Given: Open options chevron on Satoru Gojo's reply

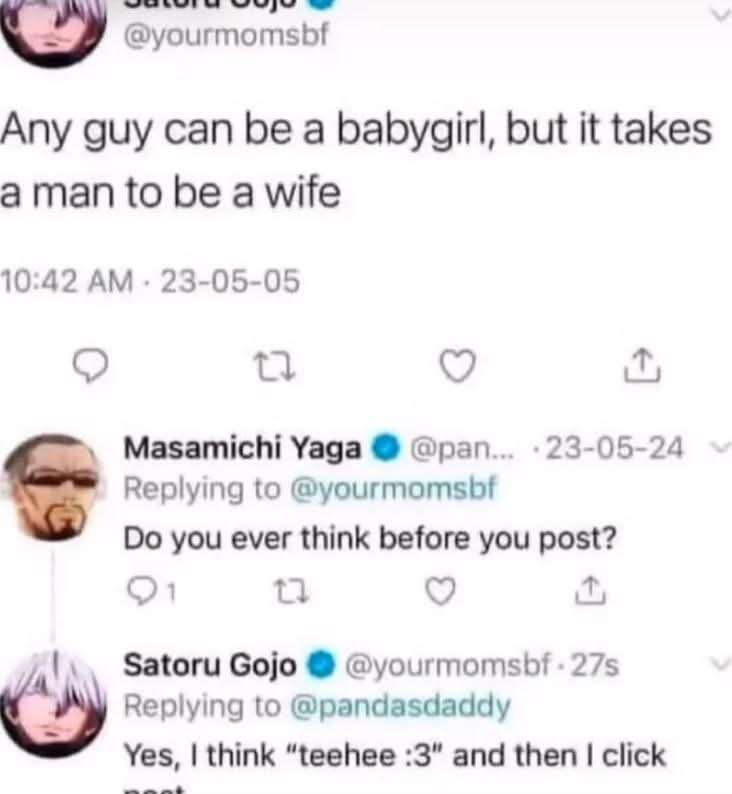Looking at the screenshot, I should point(722,663).
